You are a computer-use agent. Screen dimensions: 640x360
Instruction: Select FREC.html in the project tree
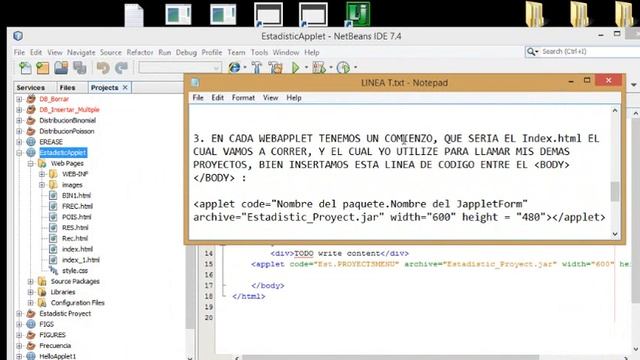(77, 206)
